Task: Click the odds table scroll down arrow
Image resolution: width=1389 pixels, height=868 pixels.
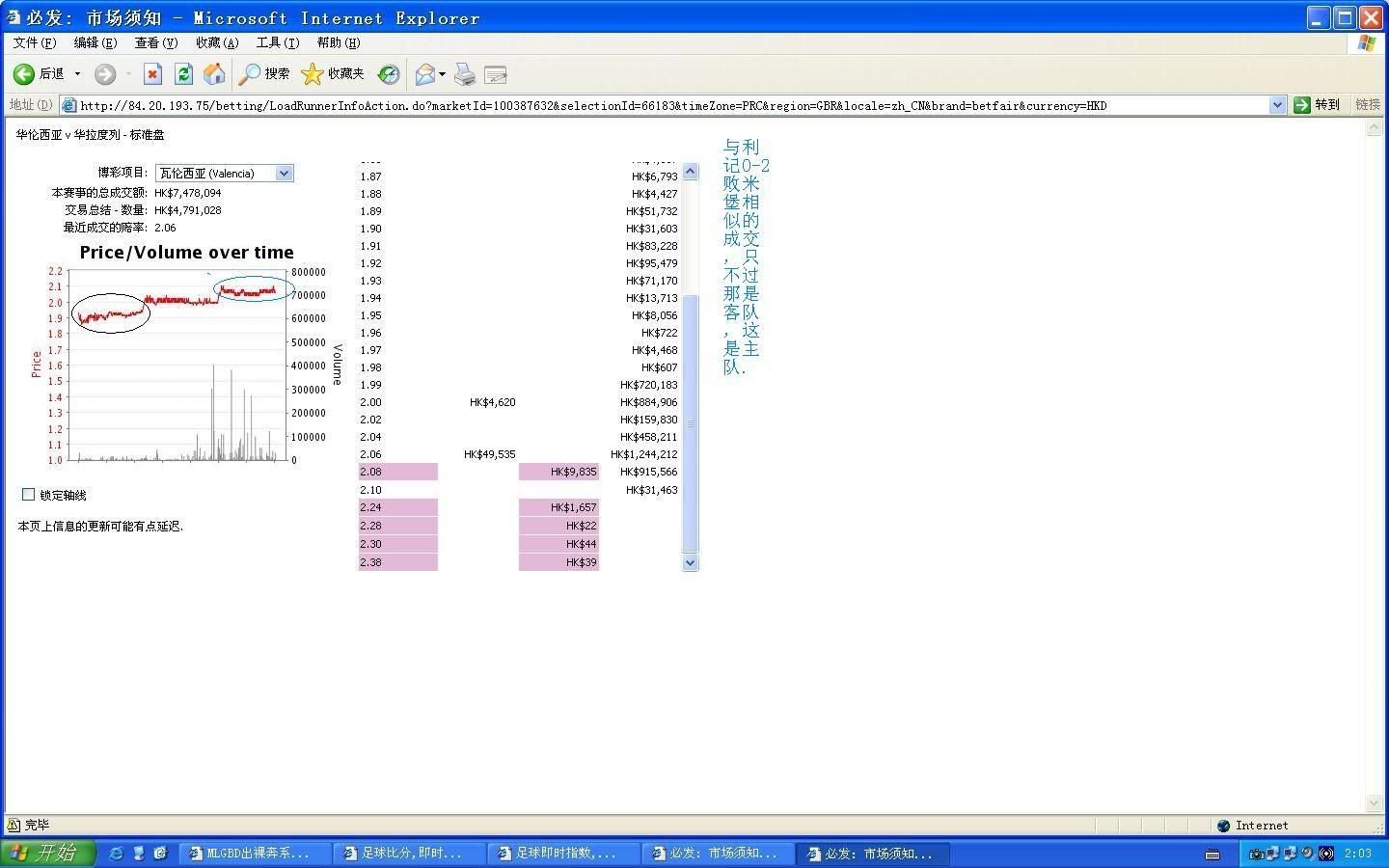Action: tap(690, 562)
